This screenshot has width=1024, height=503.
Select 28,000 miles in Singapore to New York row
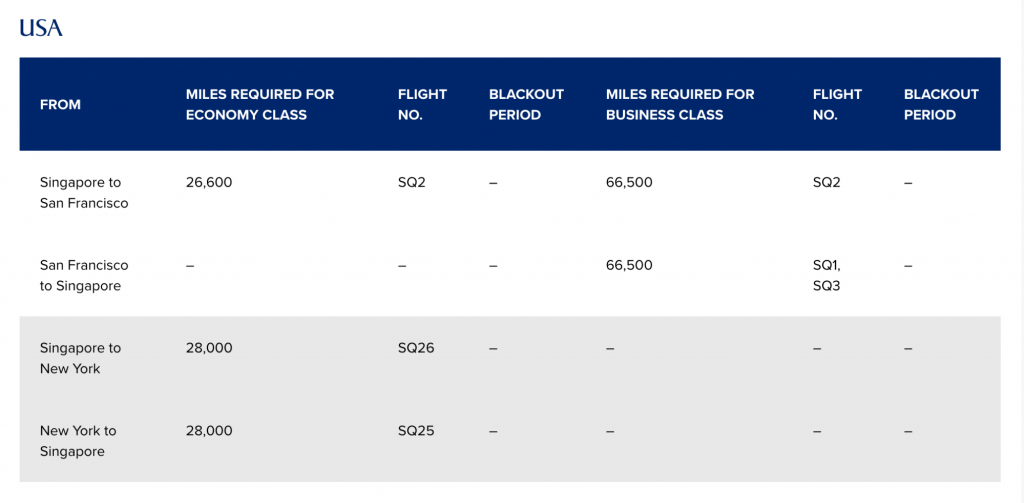coord(209,348)
